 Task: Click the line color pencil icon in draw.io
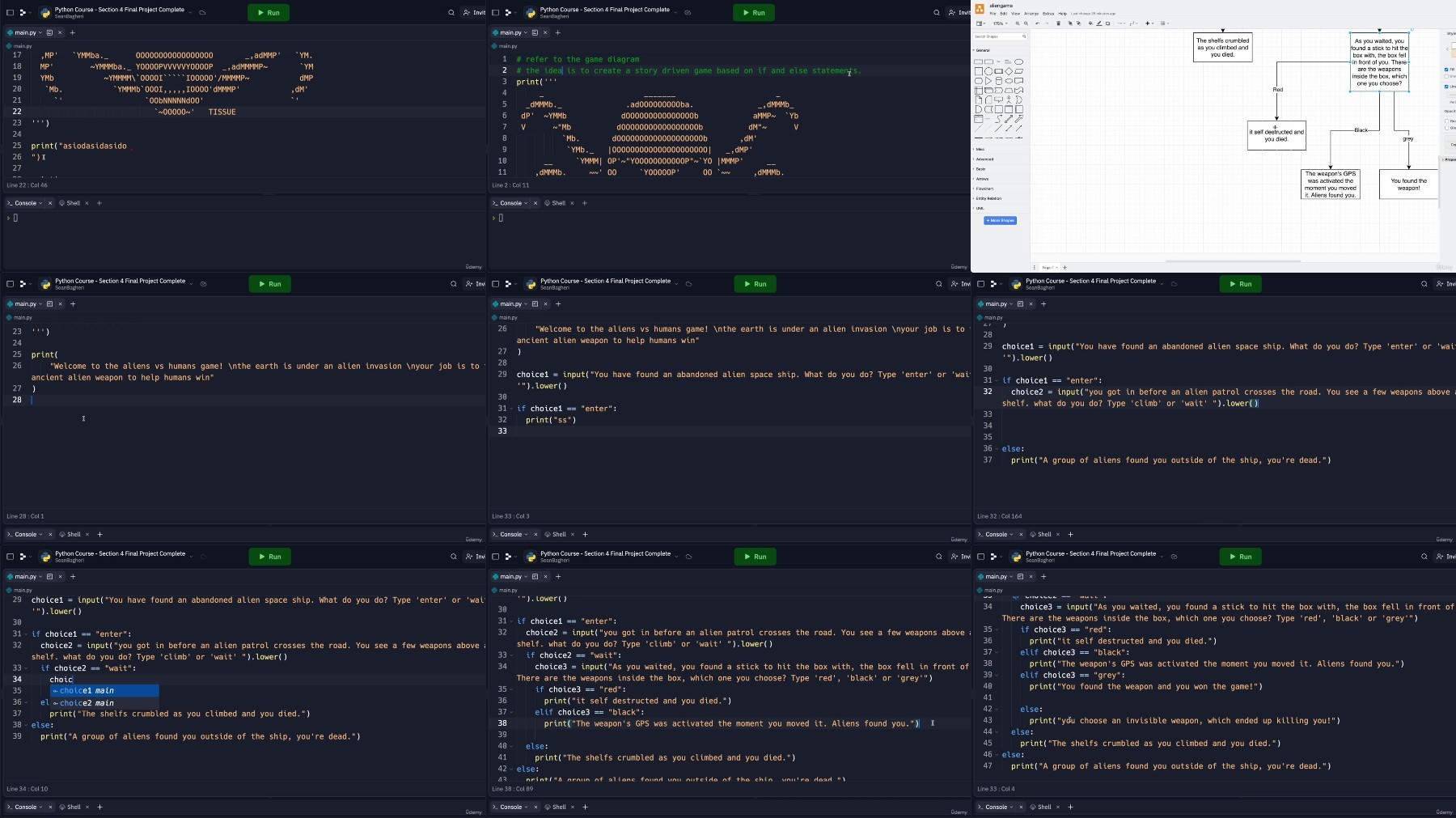click(1099, 23)
